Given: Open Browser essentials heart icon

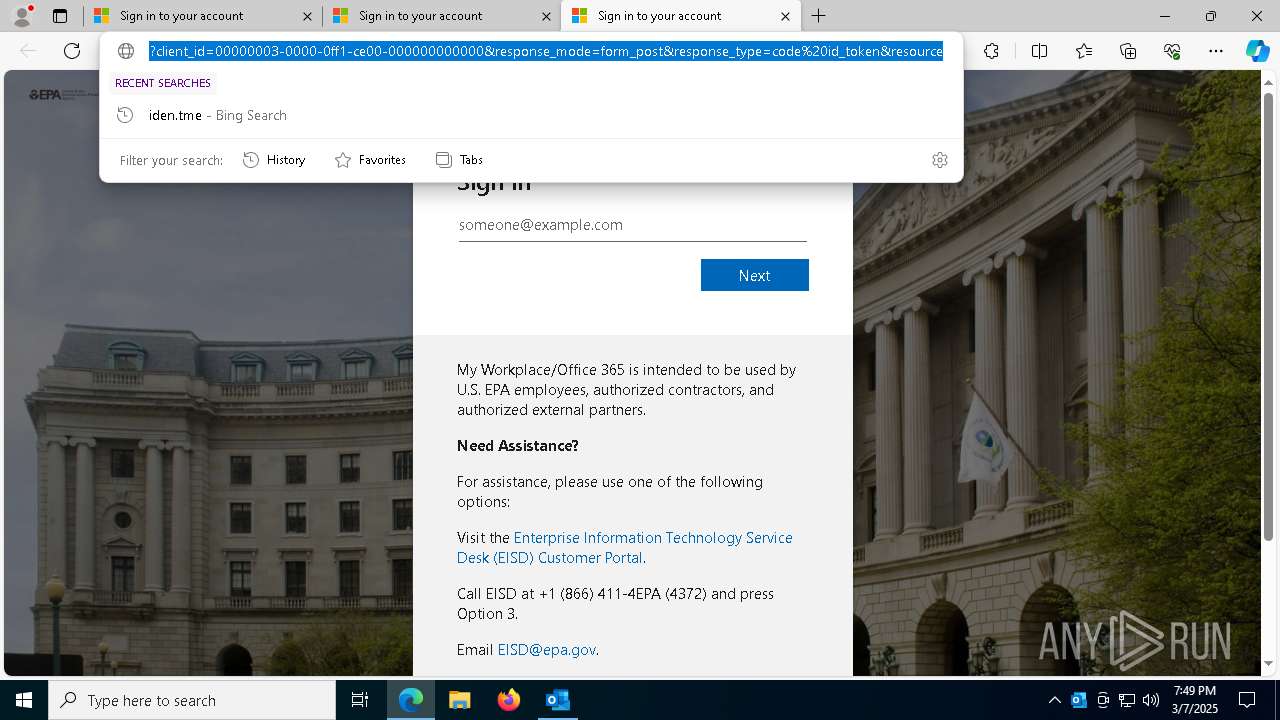Looking at the screenshot, I should (1172, 51).
